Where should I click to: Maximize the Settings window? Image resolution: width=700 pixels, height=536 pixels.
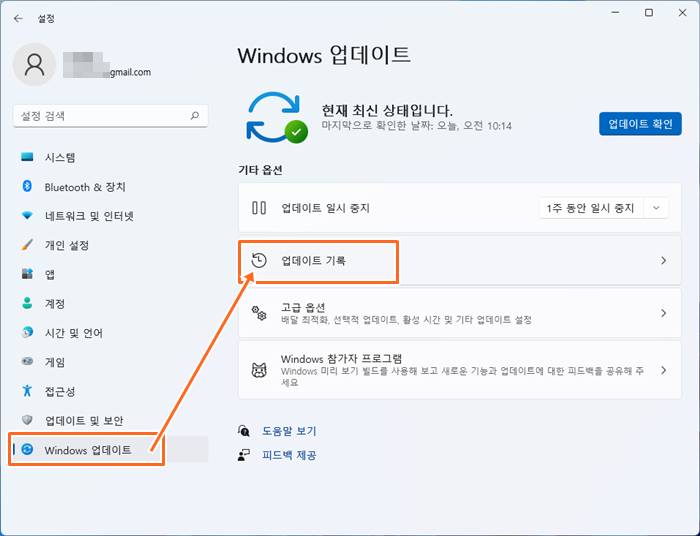[649, 13]
